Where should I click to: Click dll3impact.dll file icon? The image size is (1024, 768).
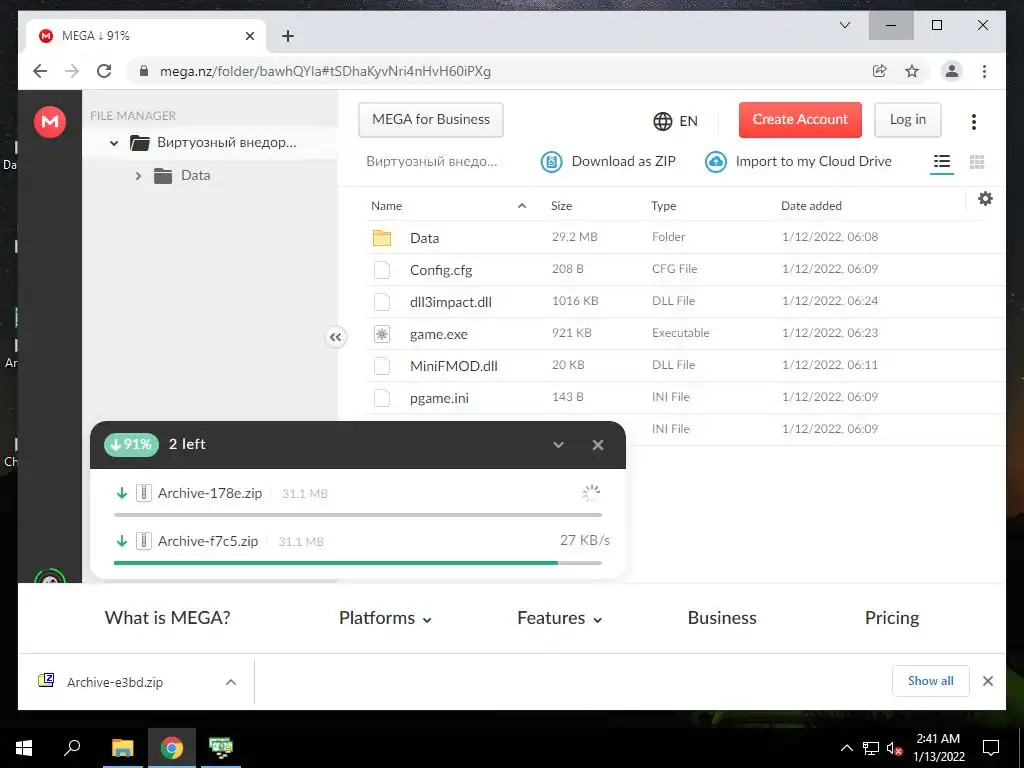pyautogui.click(x=382, y=302)
